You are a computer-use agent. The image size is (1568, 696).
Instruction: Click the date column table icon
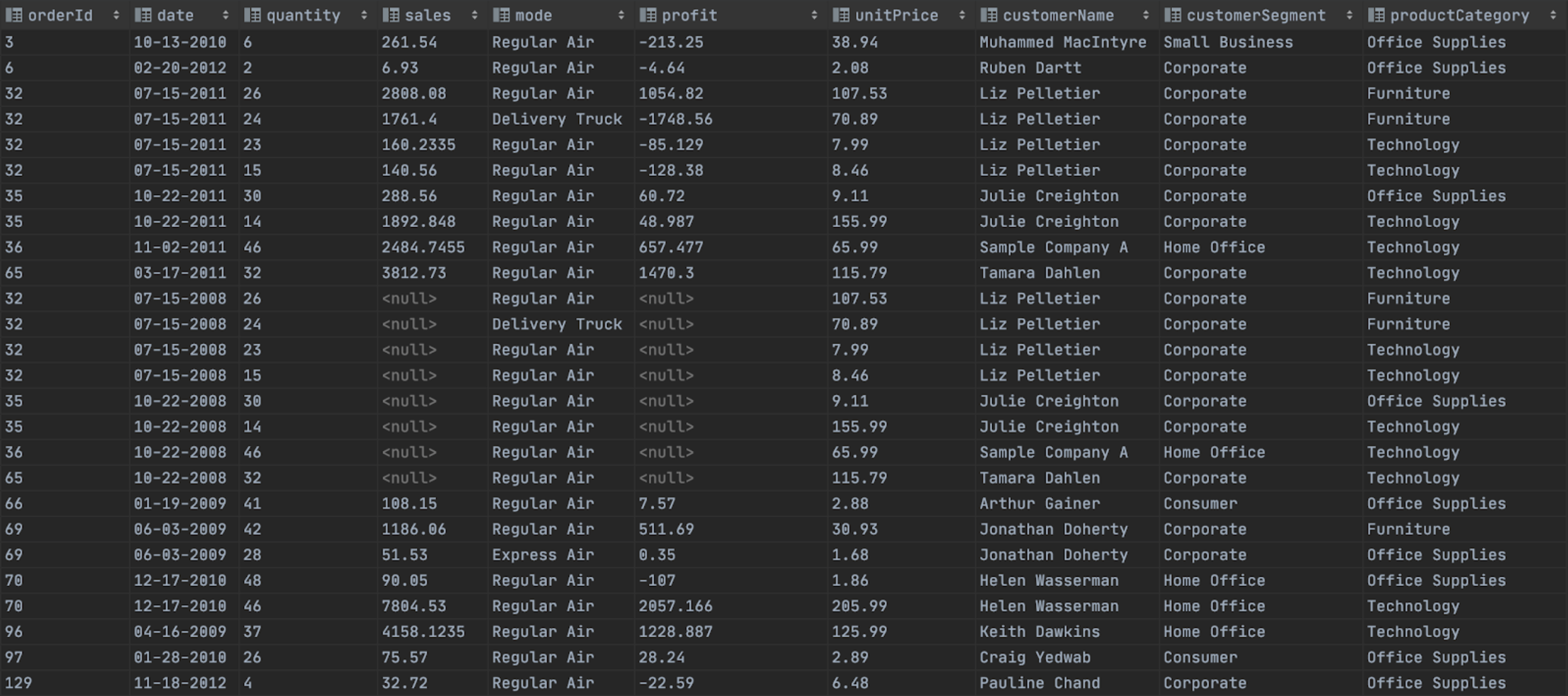point(143,15)
